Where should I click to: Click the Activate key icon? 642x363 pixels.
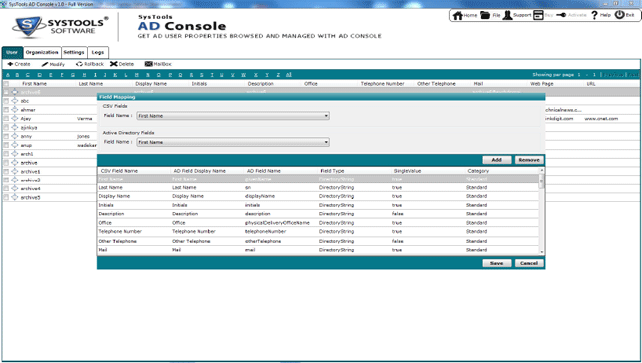(561, 15)
